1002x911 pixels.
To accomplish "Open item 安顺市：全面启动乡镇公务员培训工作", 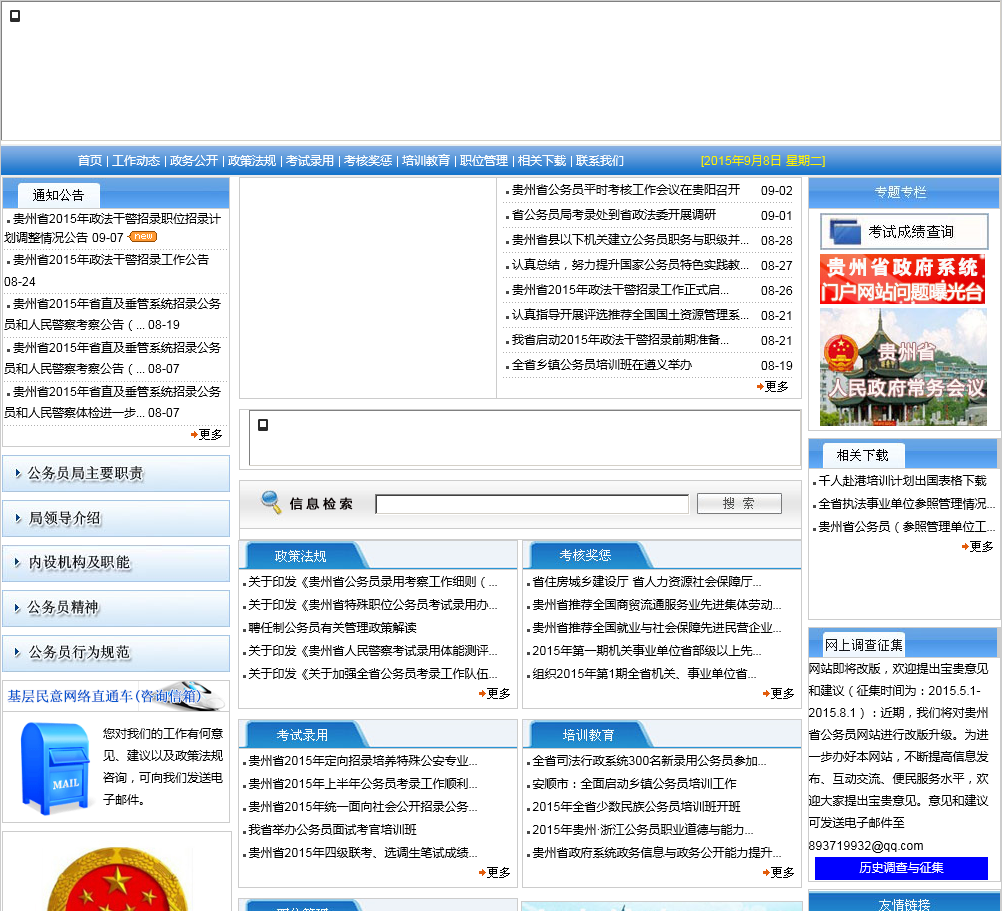I will point(634,783).
